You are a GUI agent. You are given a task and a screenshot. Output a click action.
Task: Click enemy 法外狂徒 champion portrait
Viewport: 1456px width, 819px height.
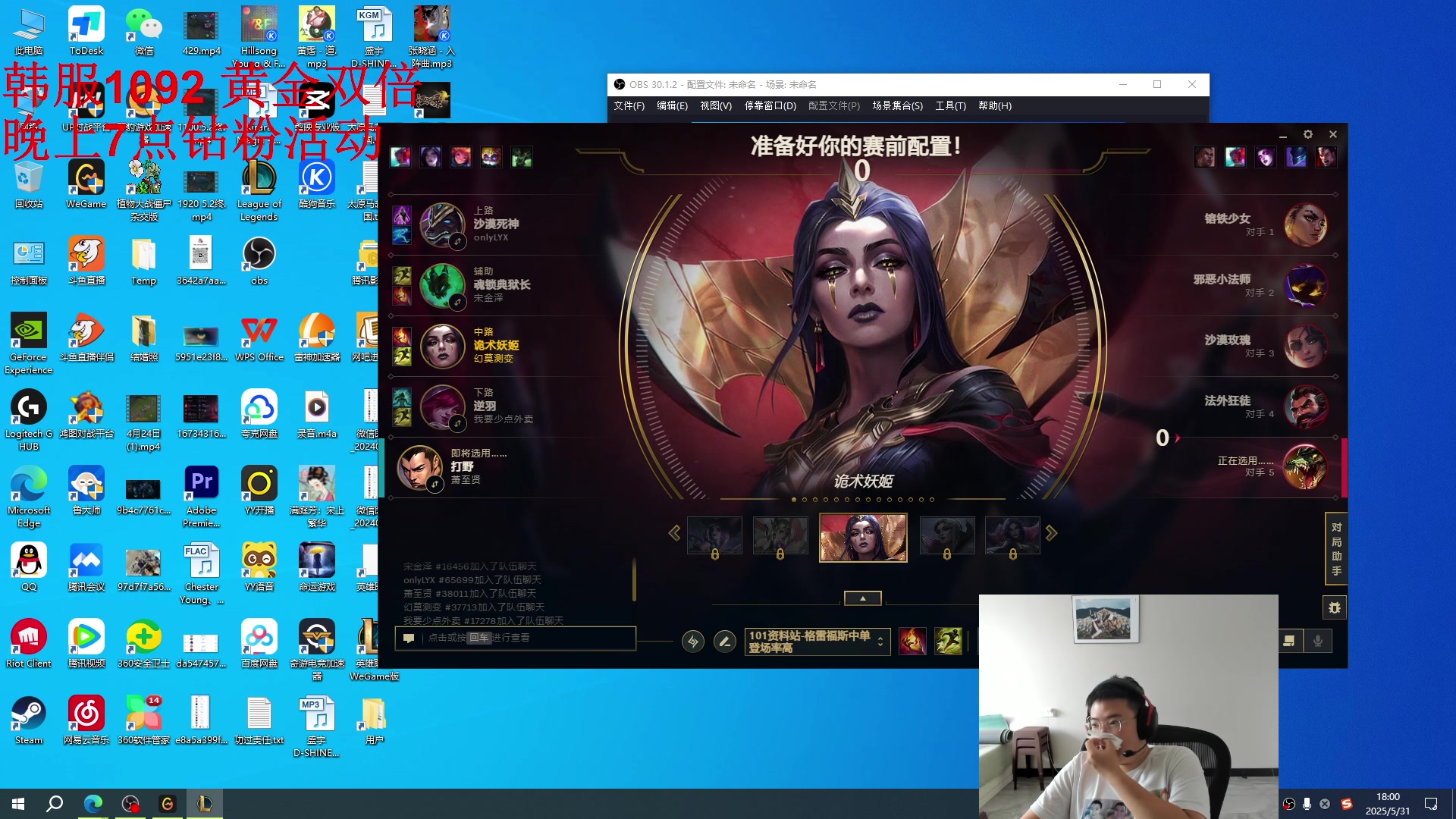[x=1305, y=406]
